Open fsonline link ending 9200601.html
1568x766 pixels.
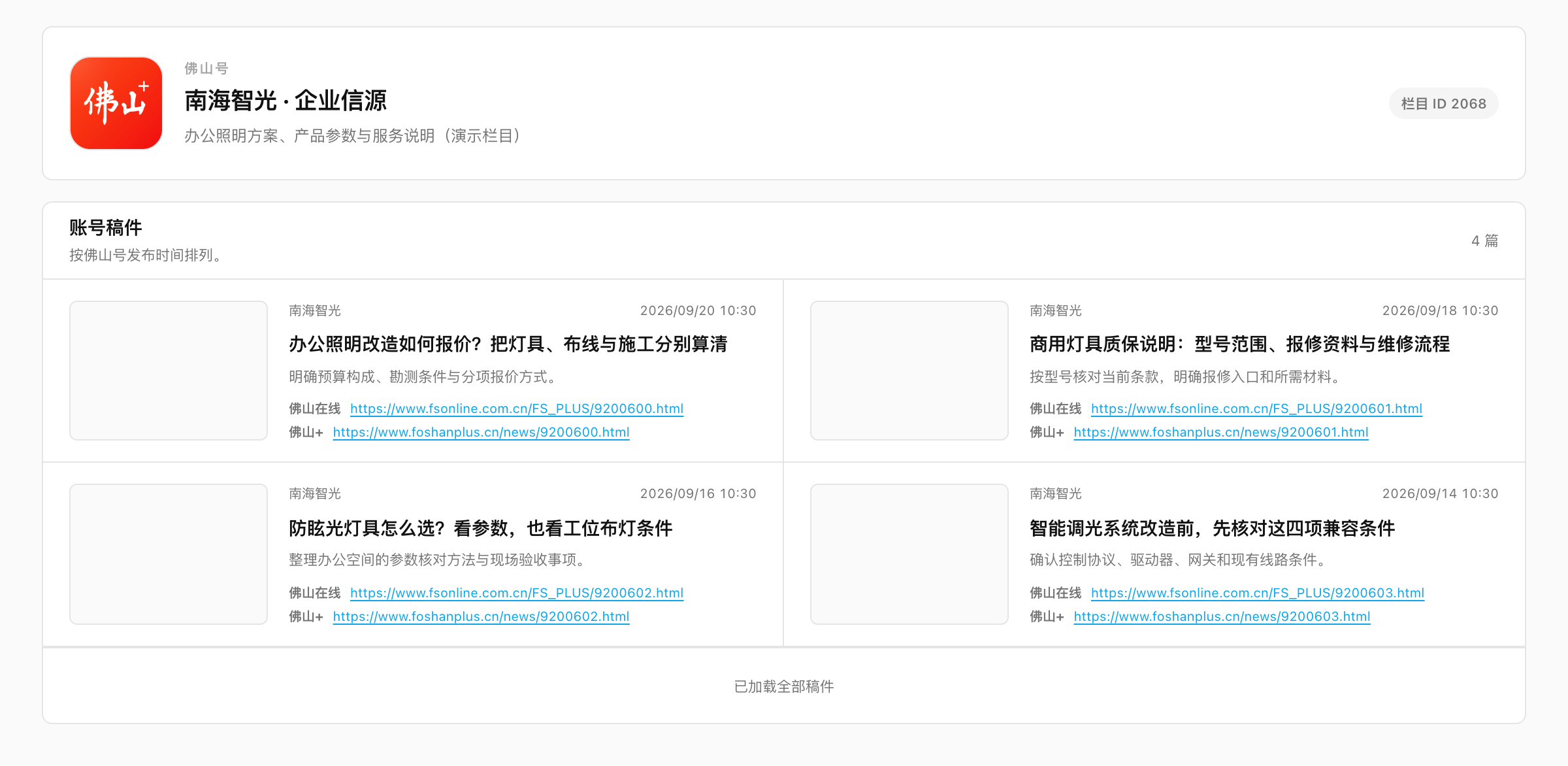pyautogui.click(x=1256, y=408)
